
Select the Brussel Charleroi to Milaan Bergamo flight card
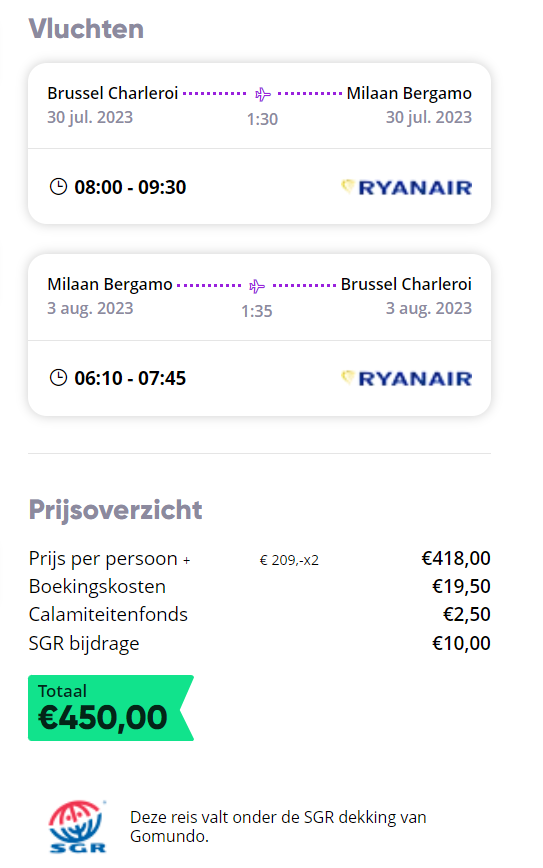tap(260, 143)
